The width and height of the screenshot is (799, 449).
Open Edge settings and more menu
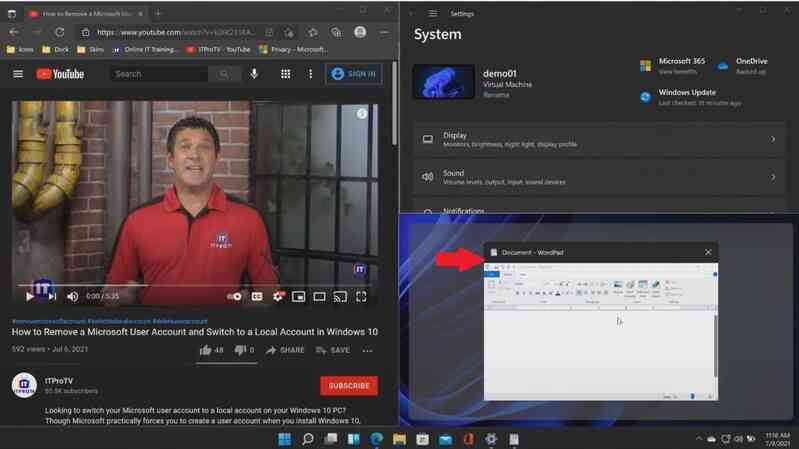click(x=384, y=32)
